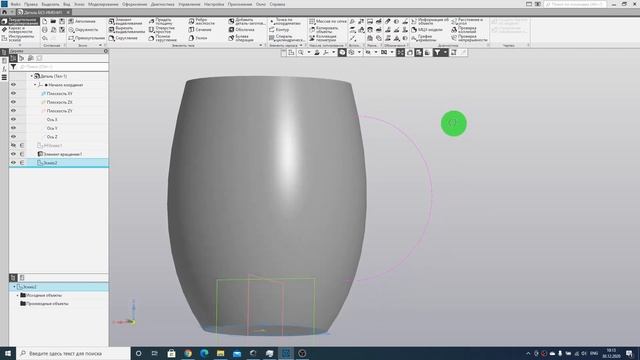This screenshot has width=640, height=360.
Task: Click Булева операция tool
Action: (242, 38)
